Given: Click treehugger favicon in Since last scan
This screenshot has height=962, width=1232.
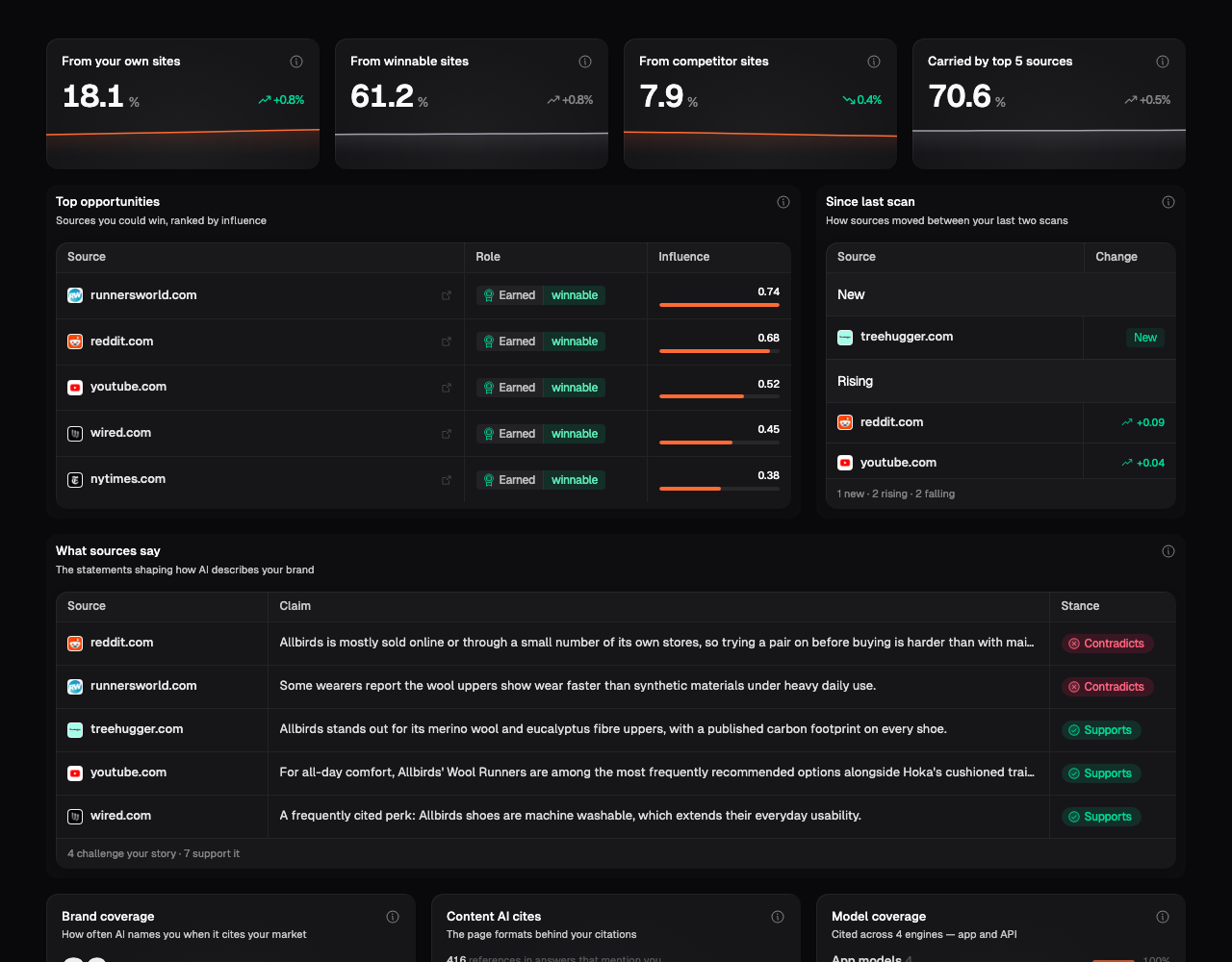Looking at the screenshot, I should point(845,338).
